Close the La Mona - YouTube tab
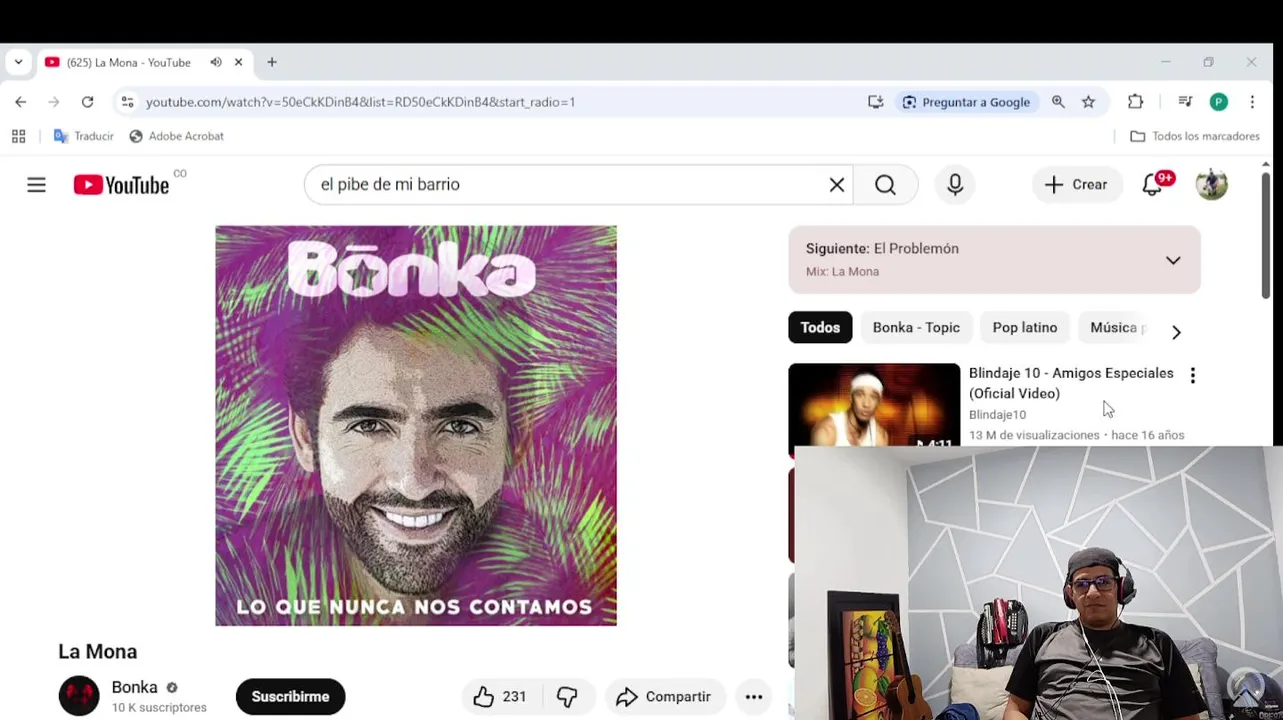Viewport: 1283px width, 720px height. click(x=238, y=62)
